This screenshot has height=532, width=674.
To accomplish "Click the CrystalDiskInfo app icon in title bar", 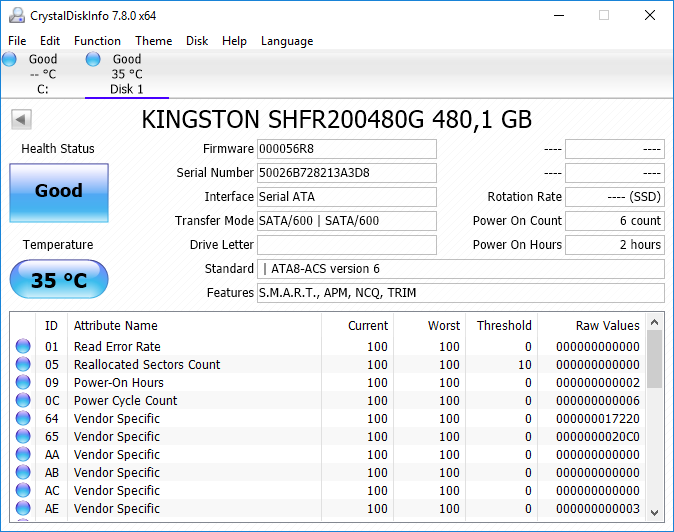I will 17,15.
